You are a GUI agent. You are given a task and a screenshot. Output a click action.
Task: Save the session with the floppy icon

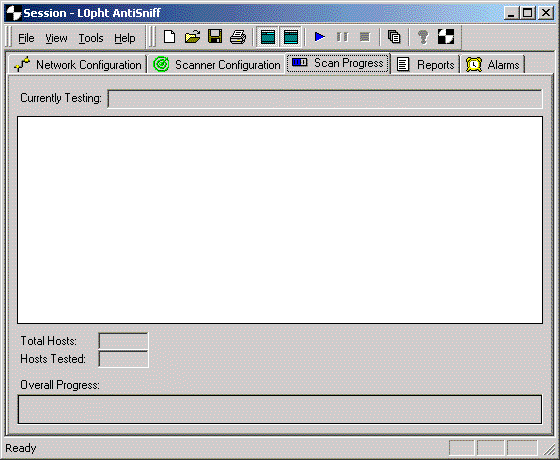point(215,37)
